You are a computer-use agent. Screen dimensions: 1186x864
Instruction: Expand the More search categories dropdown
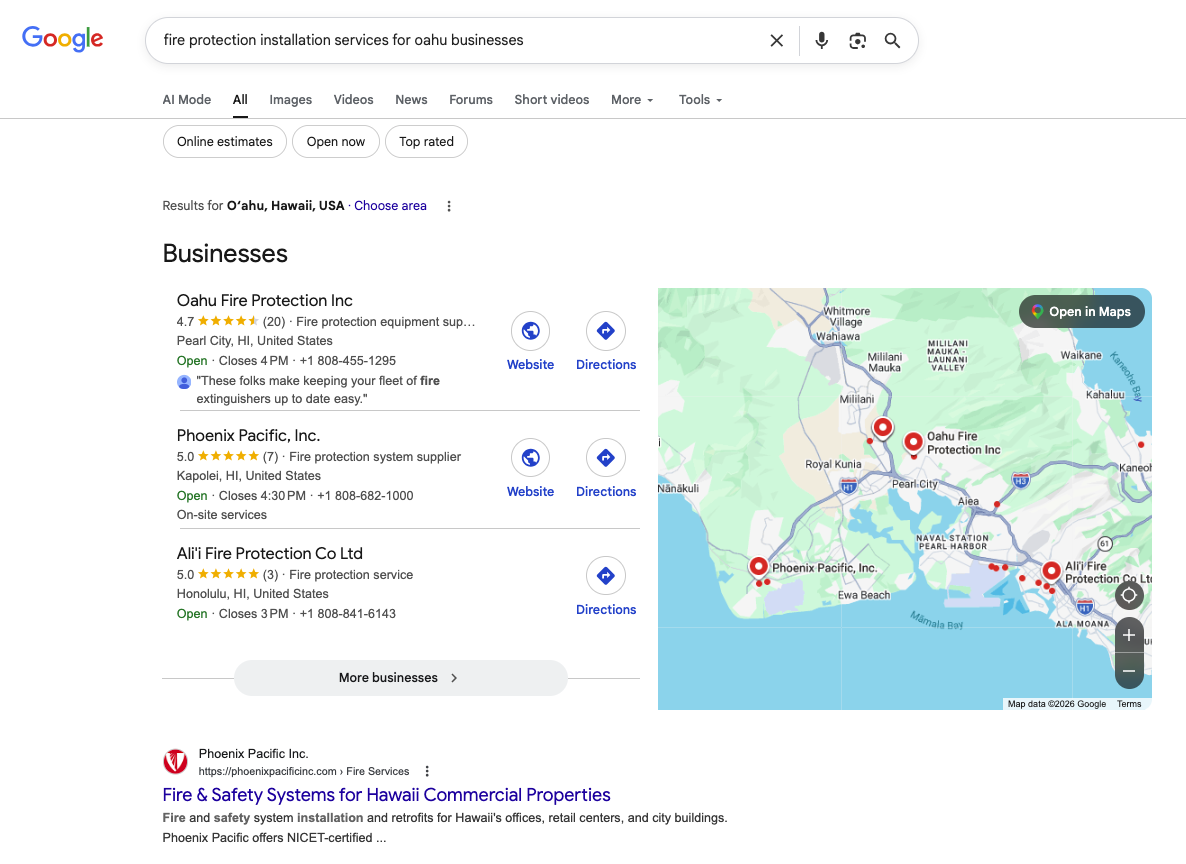click(632, 100)
